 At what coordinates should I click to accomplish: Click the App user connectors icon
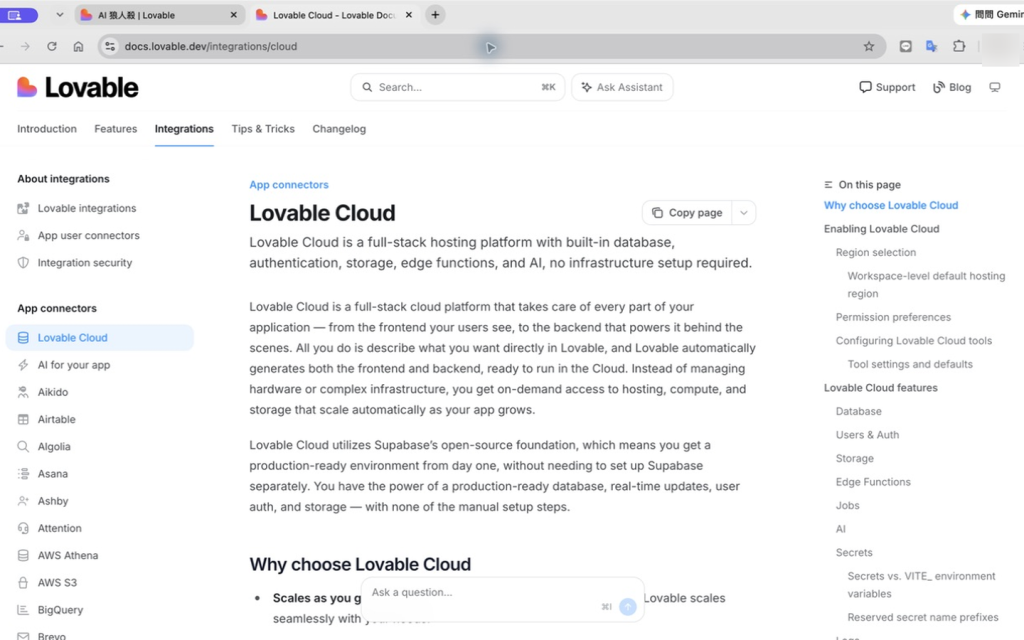click(x=23, y=236)
